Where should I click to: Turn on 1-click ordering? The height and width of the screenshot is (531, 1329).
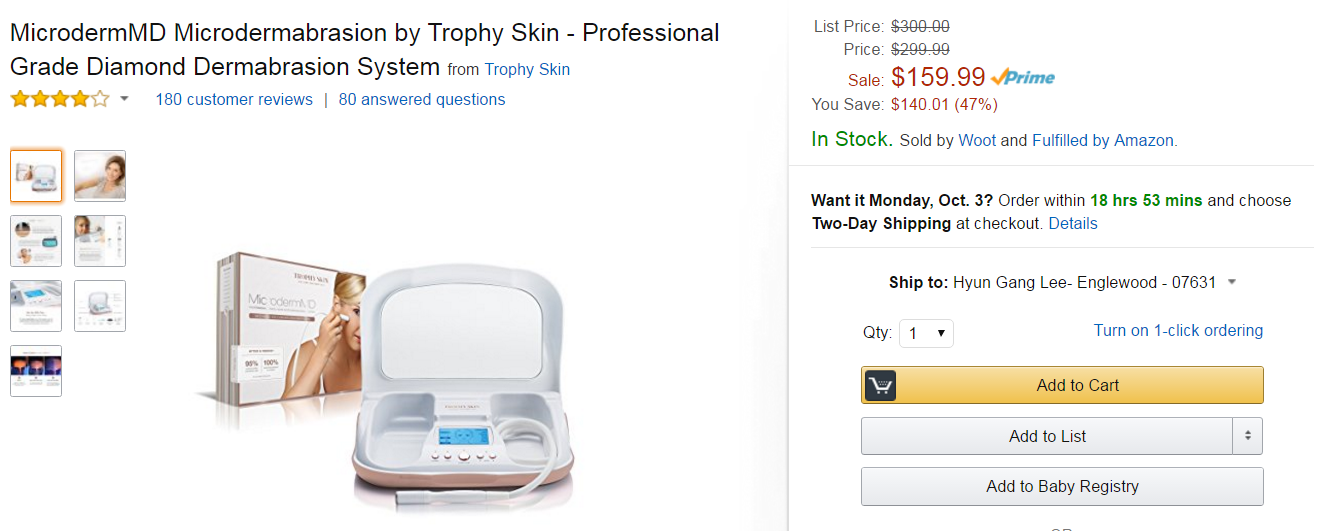(x=1178, y=331)
